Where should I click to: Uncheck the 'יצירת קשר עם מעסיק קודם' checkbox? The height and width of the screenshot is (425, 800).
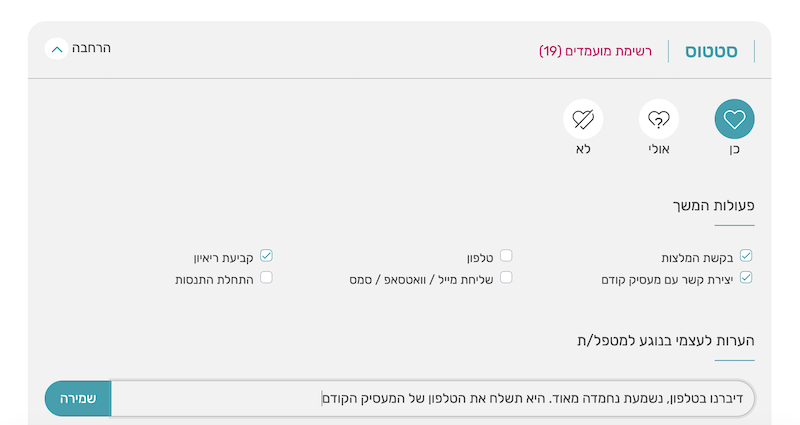(745, 277)
